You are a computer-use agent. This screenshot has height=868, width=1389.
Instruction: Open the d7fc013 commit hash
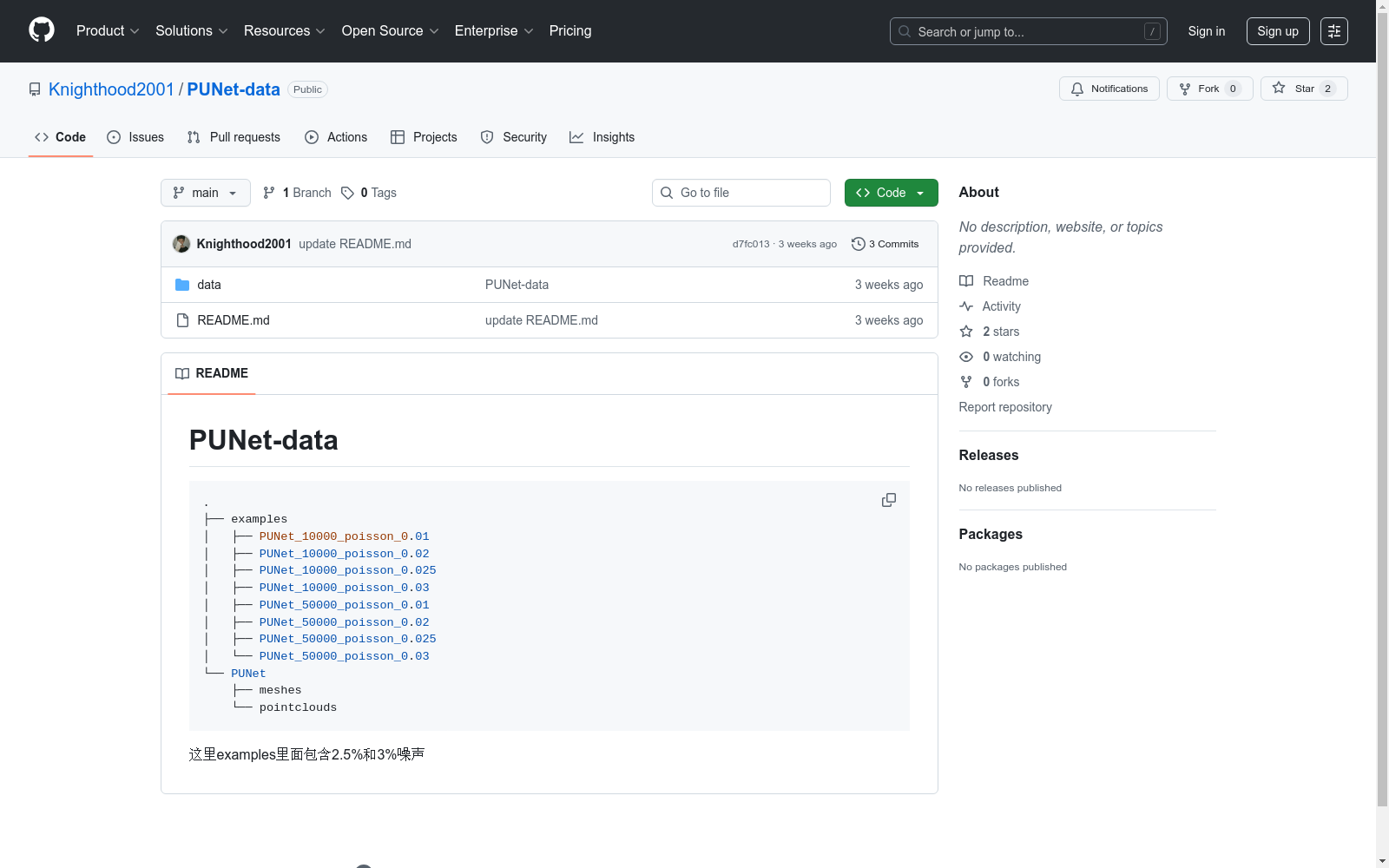pyautogui.click(x=751, y=244)
